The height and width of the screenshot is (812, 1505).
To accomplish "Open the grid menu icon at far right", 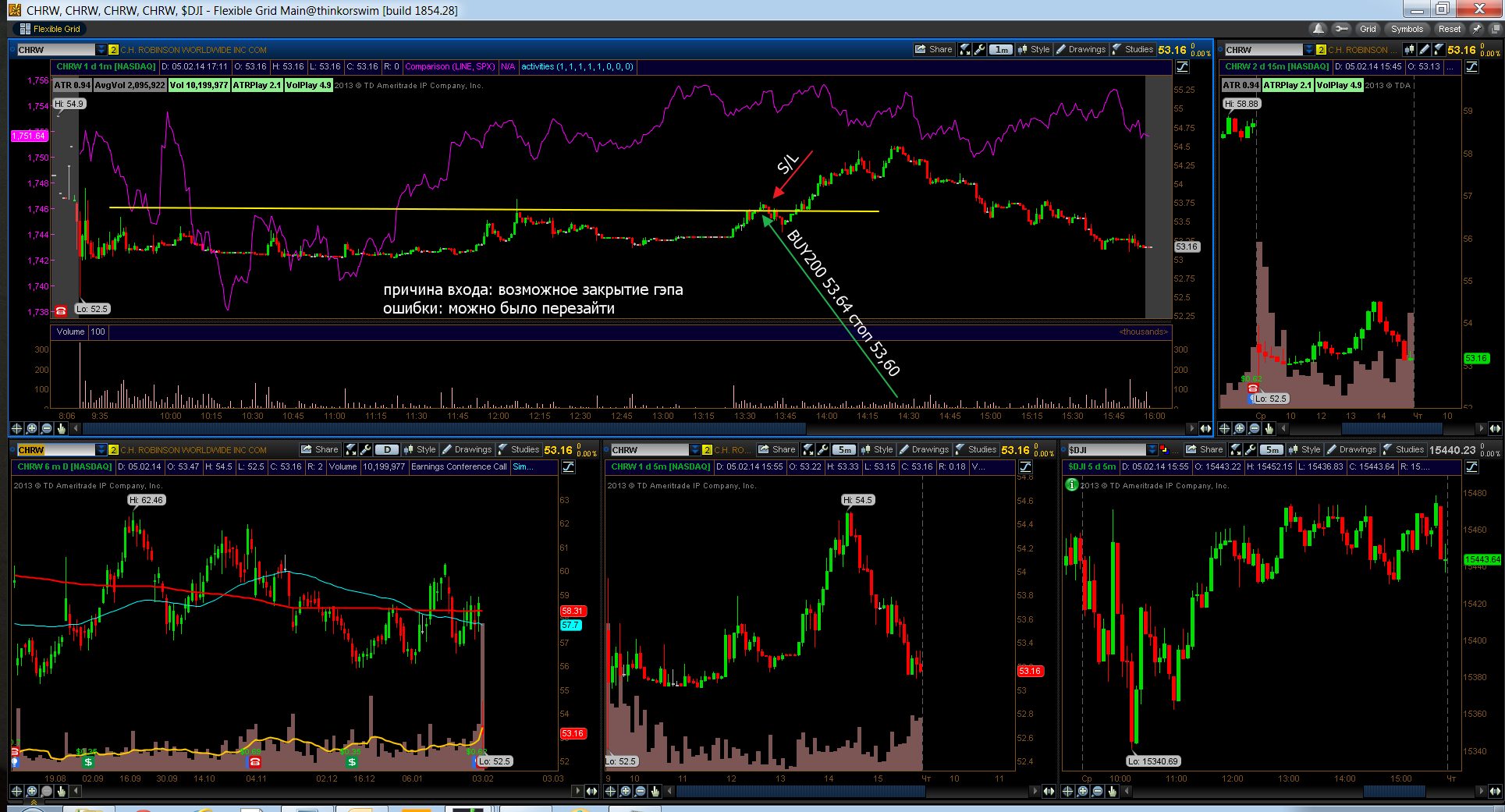I will pos(1496,29).
